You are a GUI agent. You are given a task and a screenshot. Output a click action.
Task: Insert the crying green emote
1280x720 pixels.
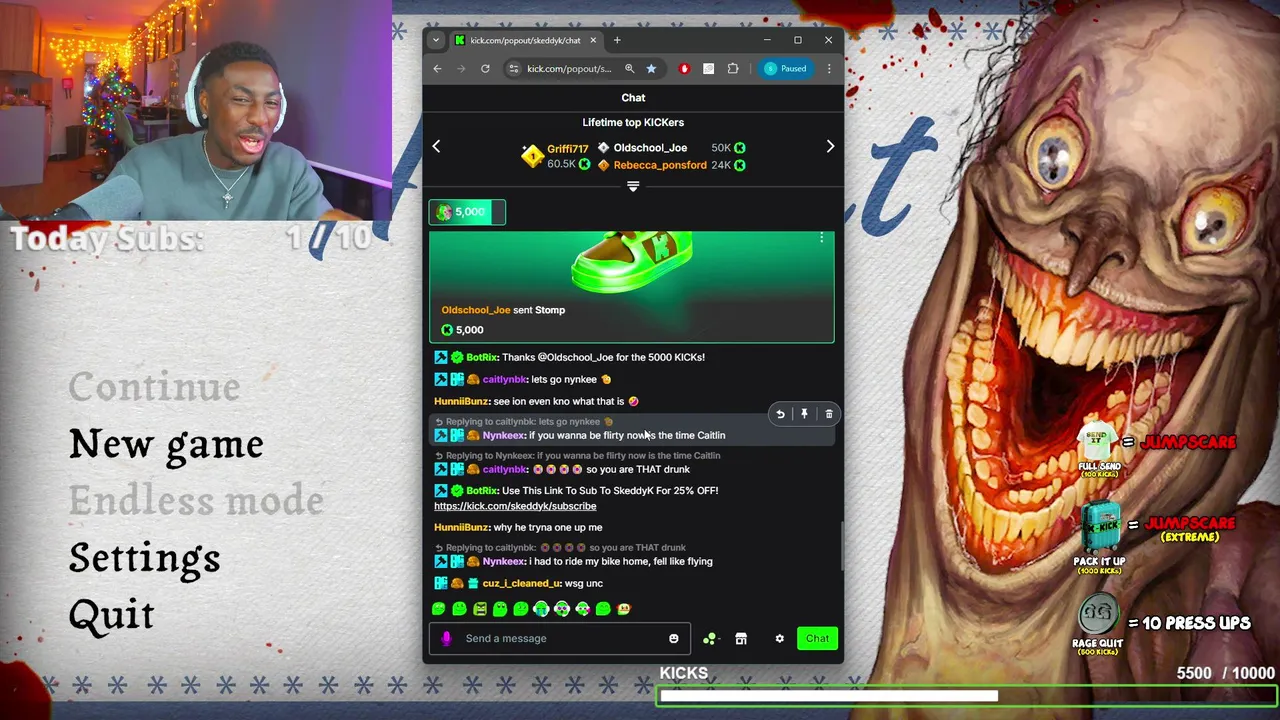pyautogui.click(x=541, y=609)
